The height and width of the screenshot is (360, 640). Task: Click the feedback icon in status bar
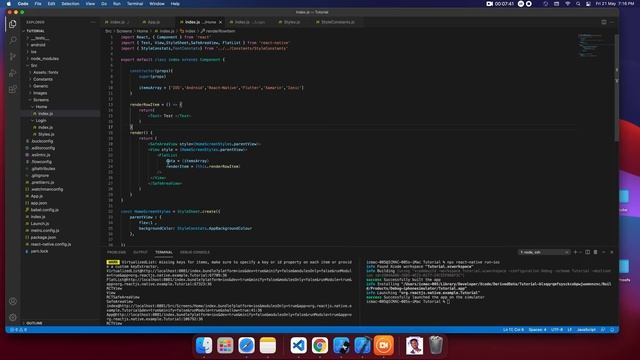click(x=603, y=330)
